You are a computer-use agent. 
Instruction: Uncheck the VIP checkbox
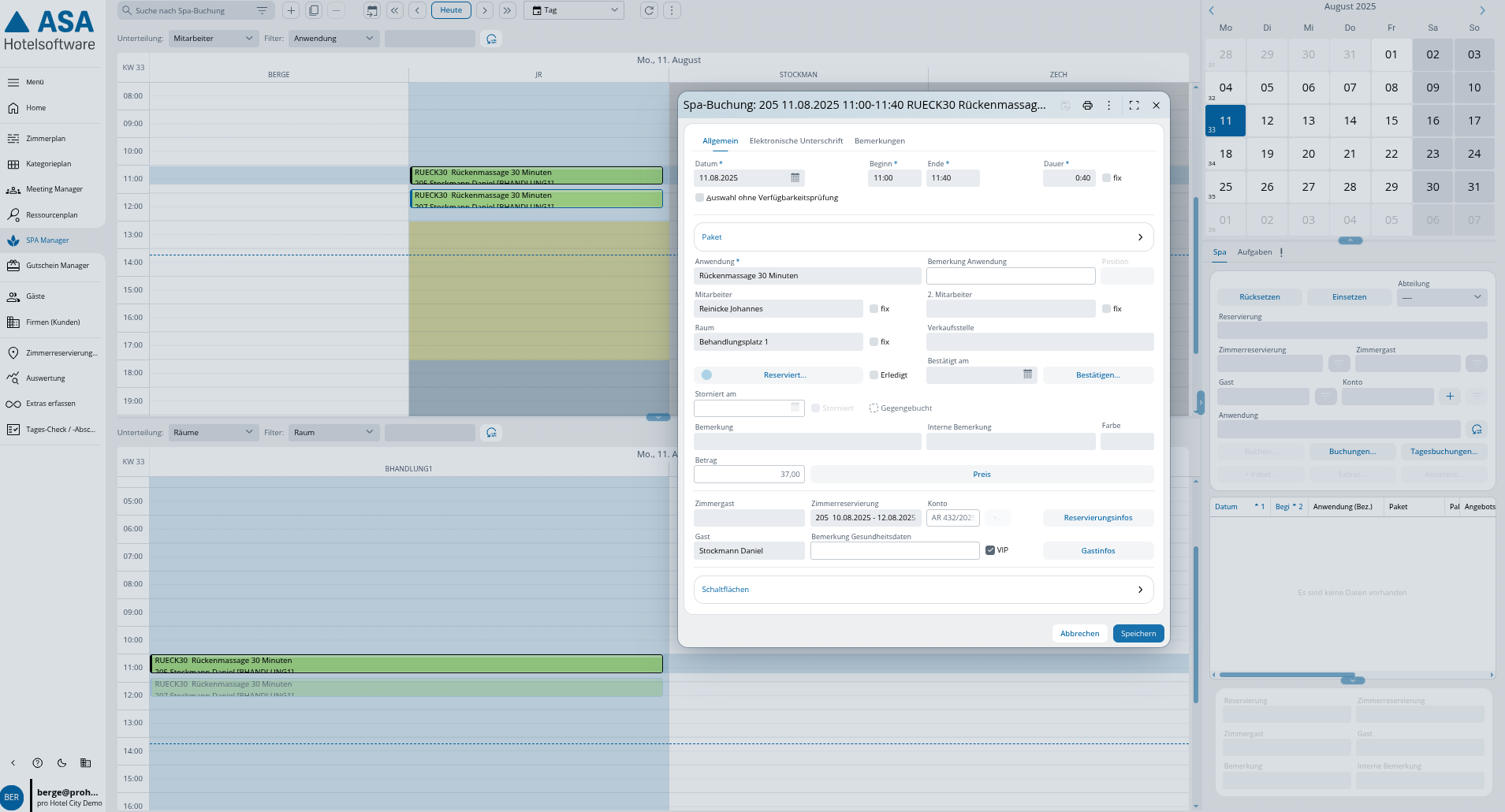pos(990,550)
